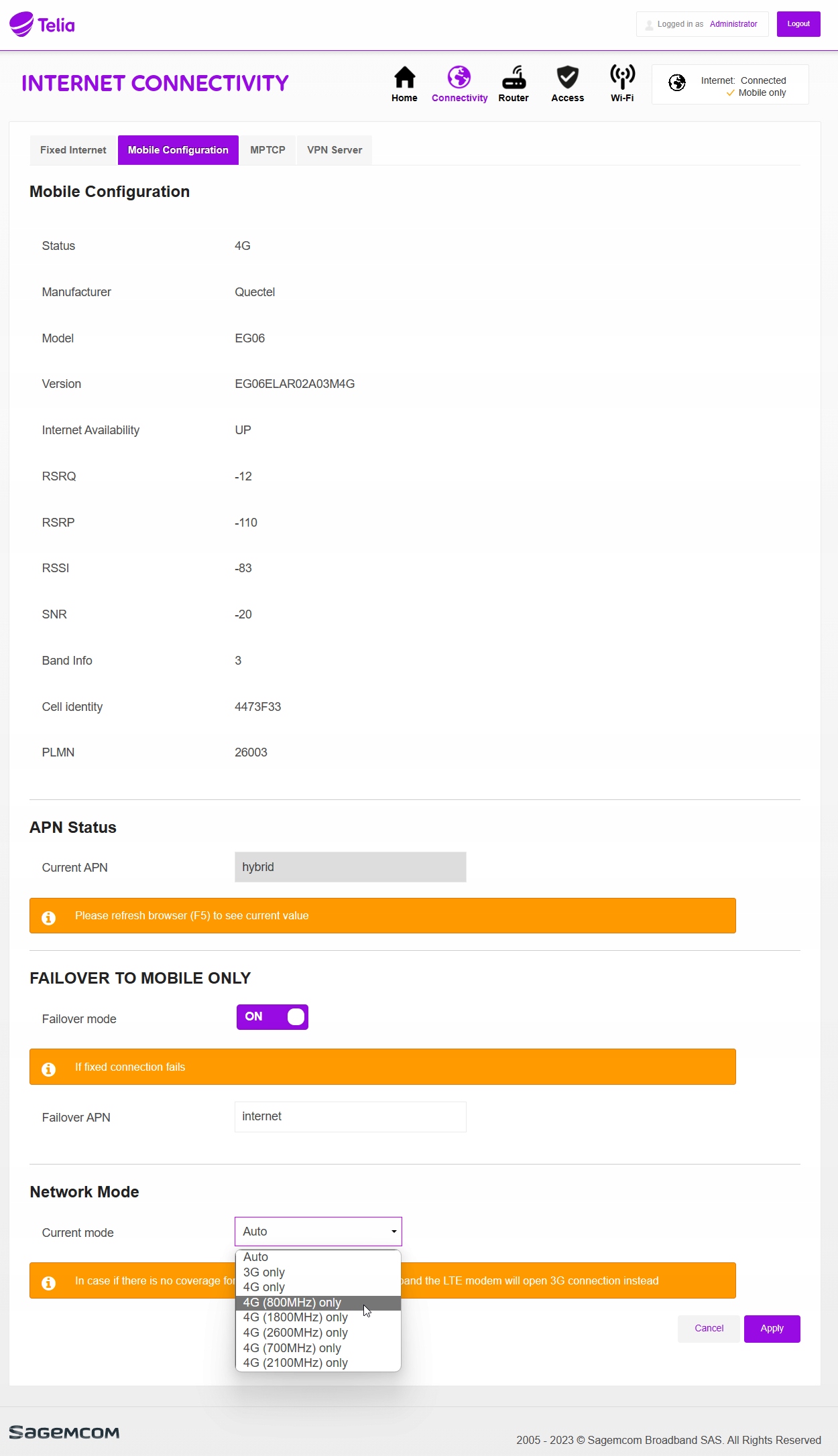Open the Wi-Fi antenna icon
Image resolution: width=838 pixels, height=1456 pixels.
[x=622, y=78]
